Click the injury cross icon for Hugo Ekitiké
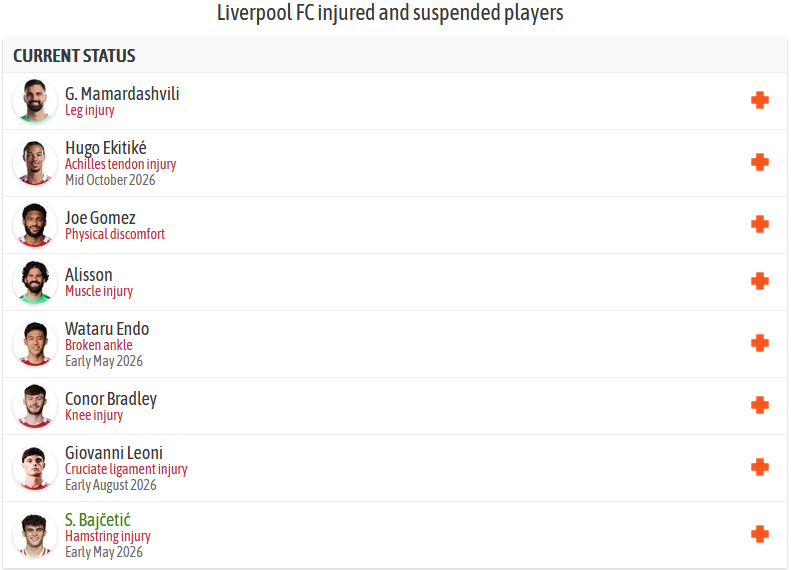The width and height of the screenshot is (791, 570). point(760,162)
